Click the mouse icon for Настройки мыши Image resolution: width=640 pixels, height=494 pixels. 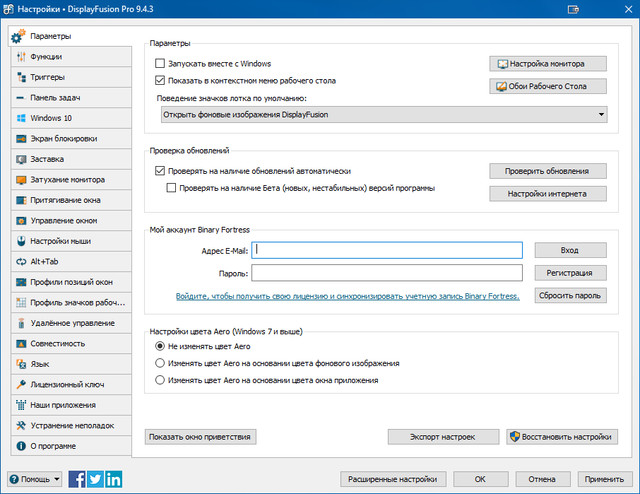click(20, 241)
